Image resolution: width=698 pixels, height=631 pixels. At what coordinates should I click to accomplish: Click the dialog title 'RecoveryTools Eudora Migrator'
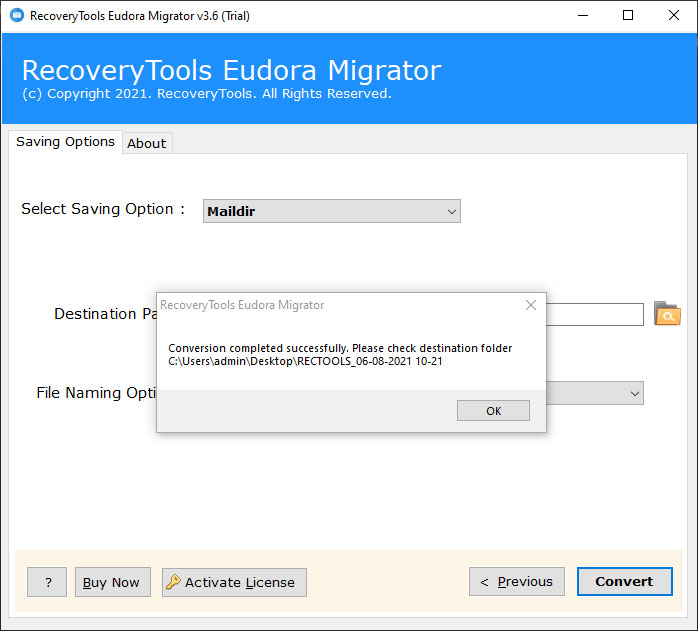point(242,305)
